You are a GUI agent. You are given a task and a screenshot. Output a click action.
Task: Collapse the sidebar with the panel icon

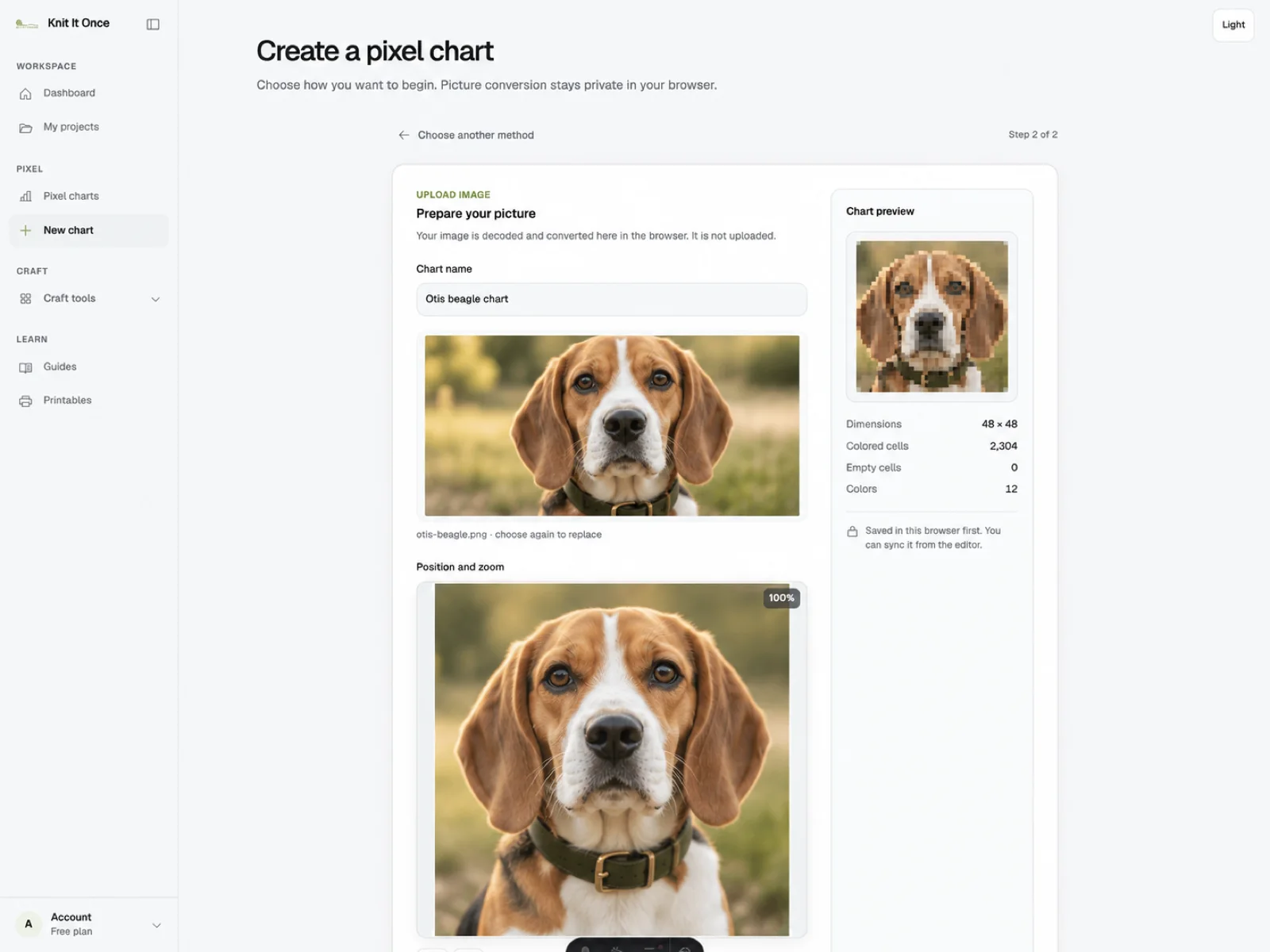[x=153, y=25]
